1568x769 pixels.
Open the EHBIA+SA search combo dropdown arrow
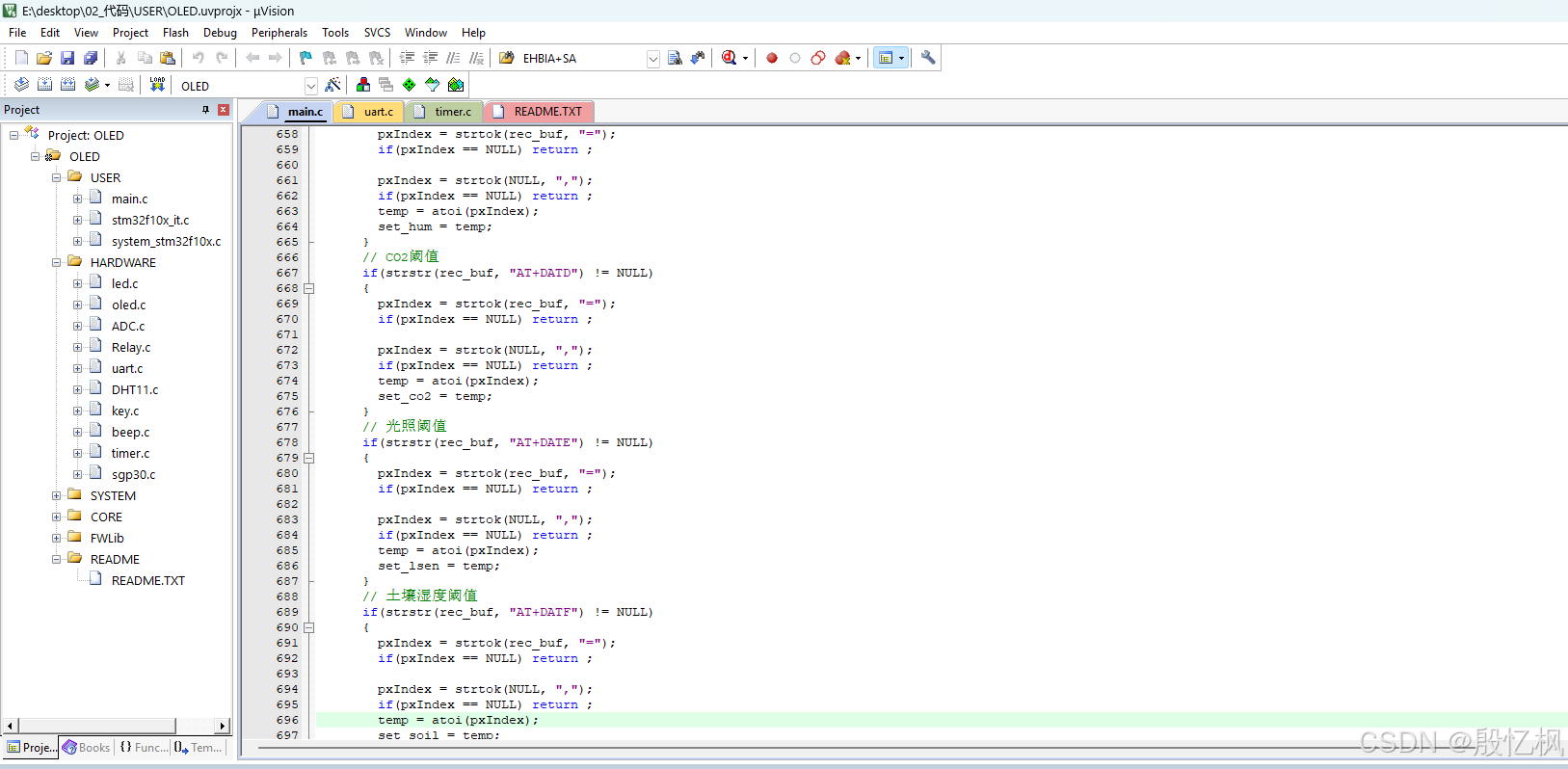click(653, 59)
